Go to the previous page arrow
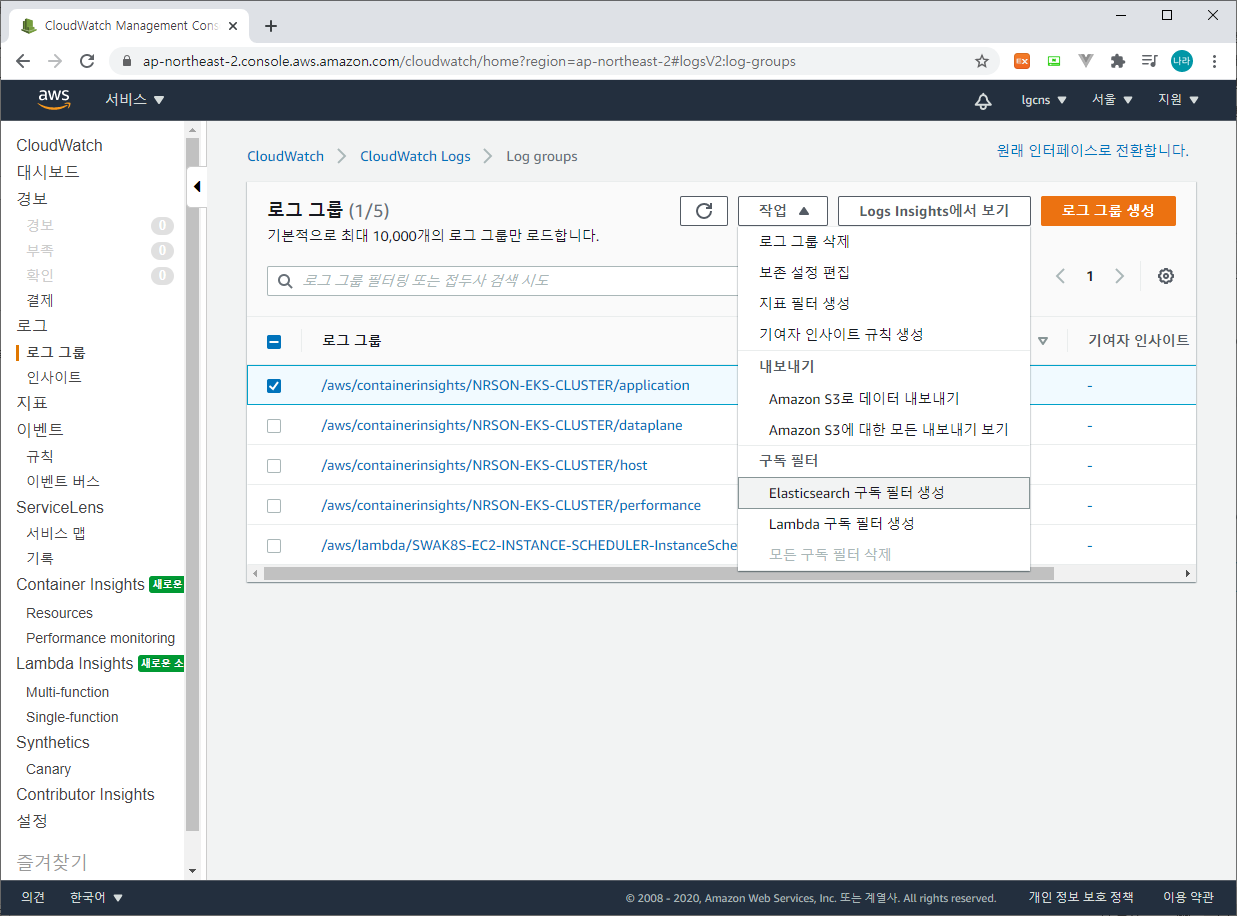 1060,276
